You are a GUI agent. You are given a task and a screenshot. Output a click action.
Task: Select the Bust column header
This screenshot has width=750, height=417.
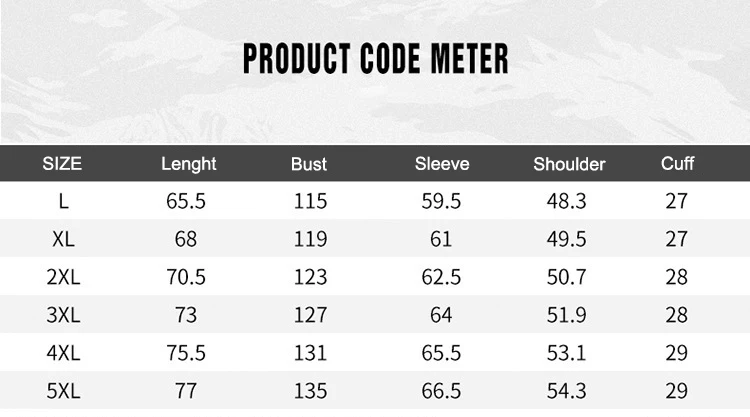(x=309, y=164)
